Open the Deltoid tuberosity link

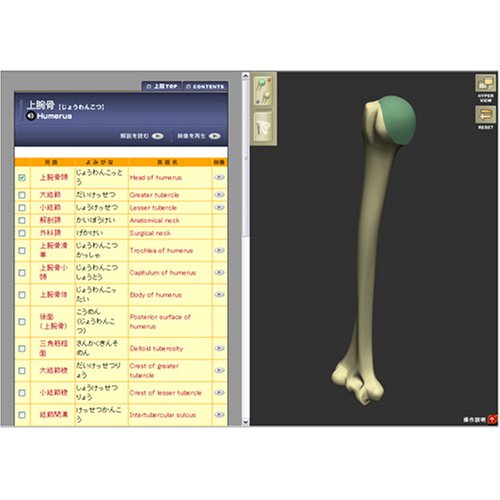click(156, 348)
